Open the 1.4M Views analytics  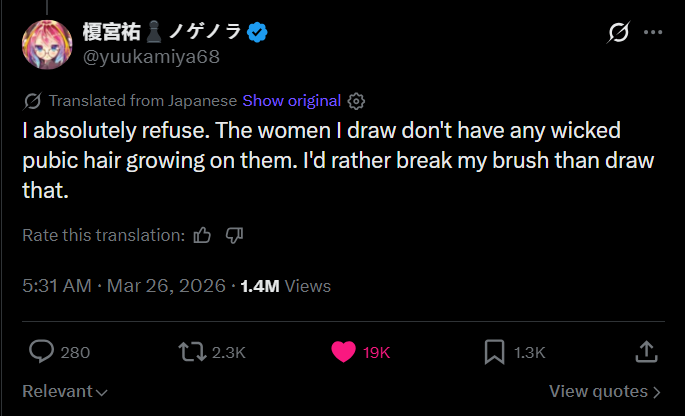tap(285, 286)
